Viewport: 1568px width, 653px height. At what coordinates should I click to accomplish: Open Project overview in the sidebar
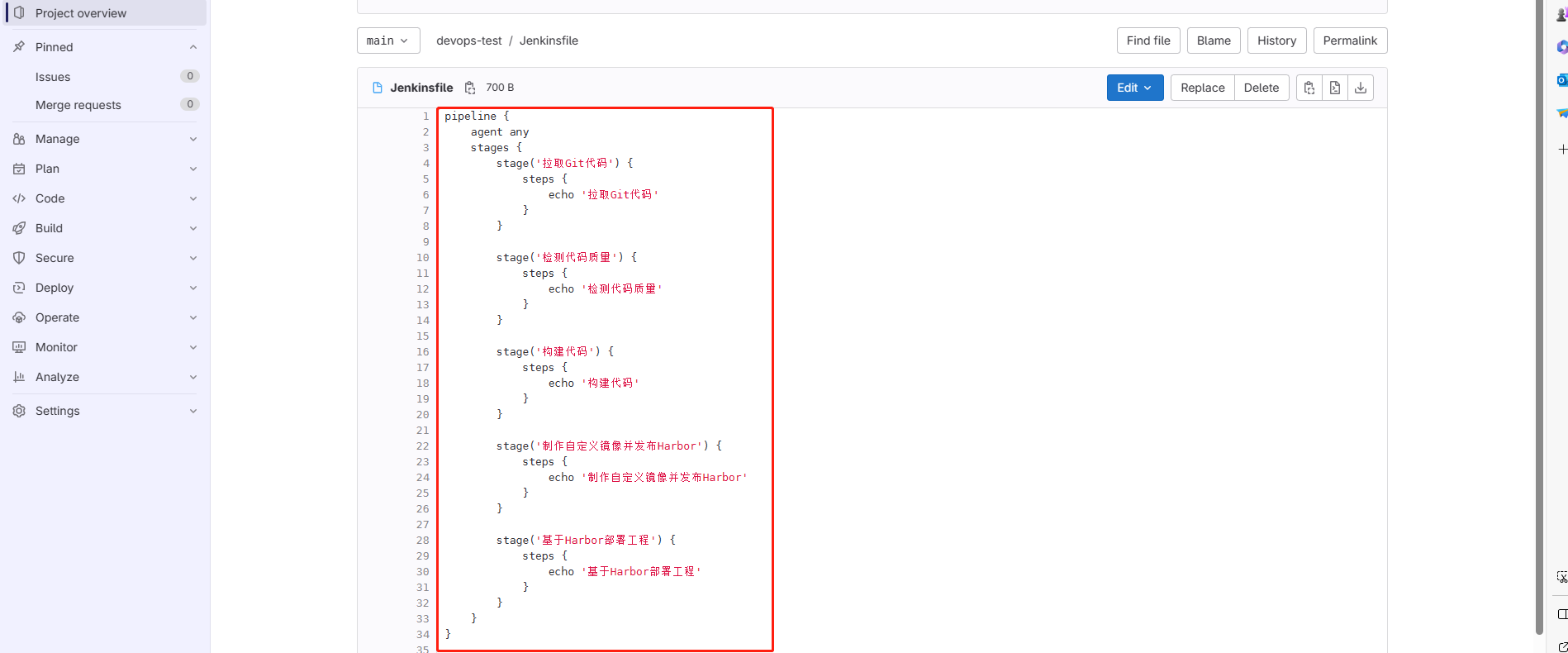click(x=81, y=13)
